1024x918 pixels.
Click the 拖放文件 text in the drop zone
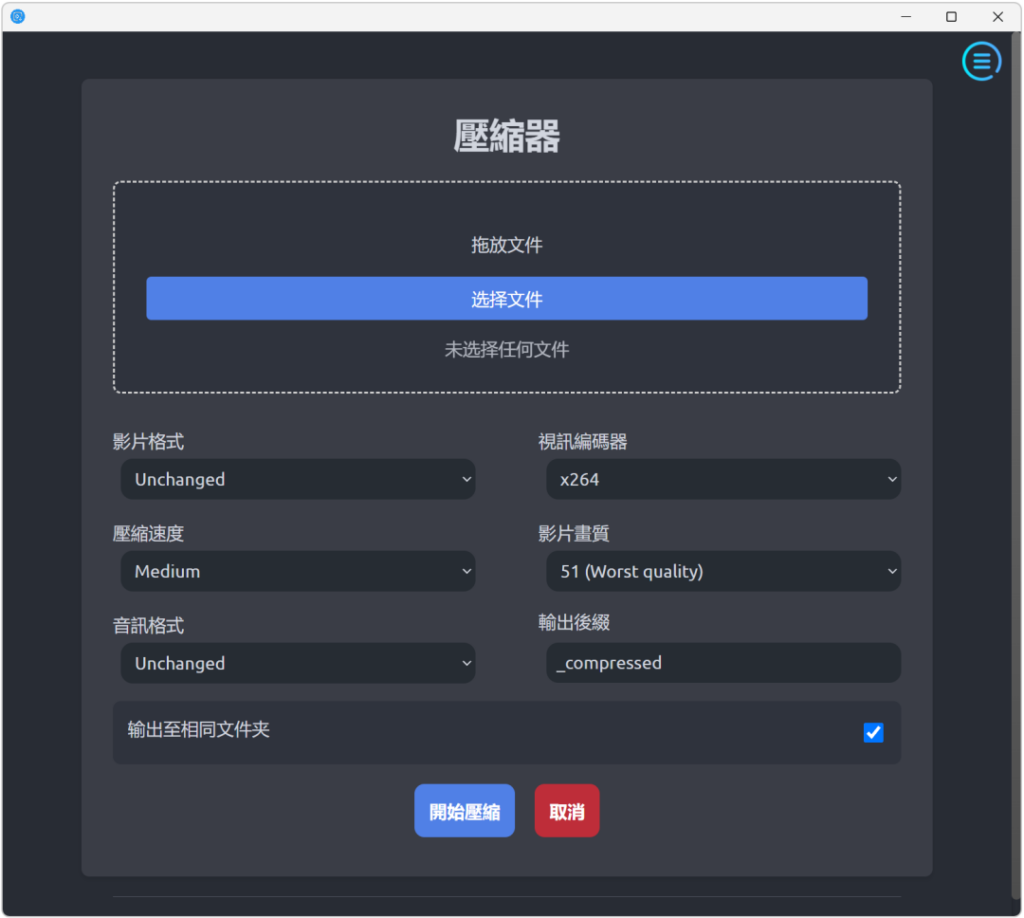[507, 245]
